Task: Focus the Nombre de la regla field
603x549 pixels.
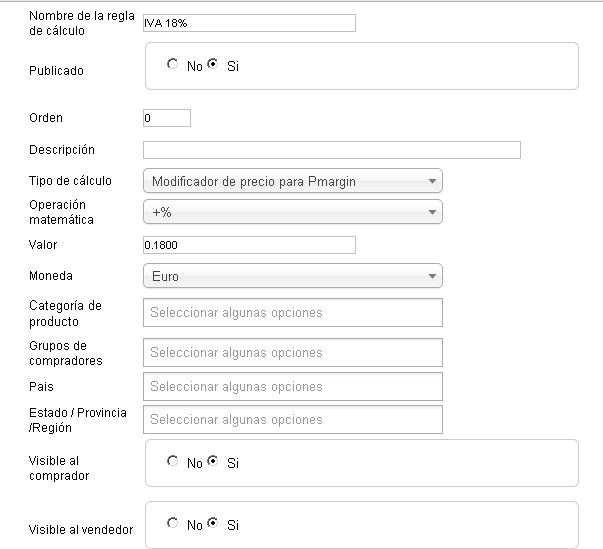Action: click(249, 23)
